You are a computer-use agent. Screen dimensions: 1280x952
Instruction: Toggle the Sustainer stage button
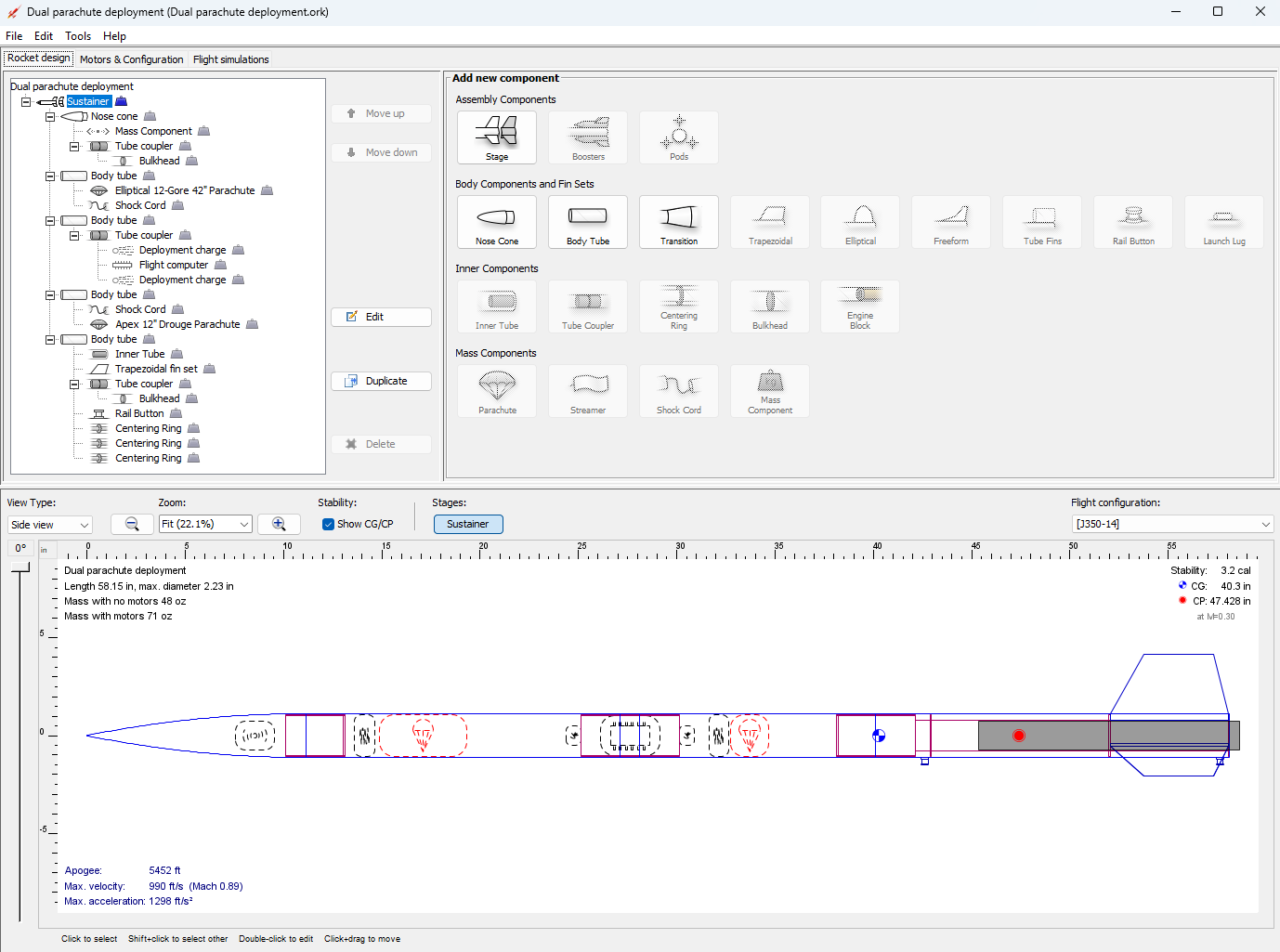pyautogui.click(x=468, y=524)
